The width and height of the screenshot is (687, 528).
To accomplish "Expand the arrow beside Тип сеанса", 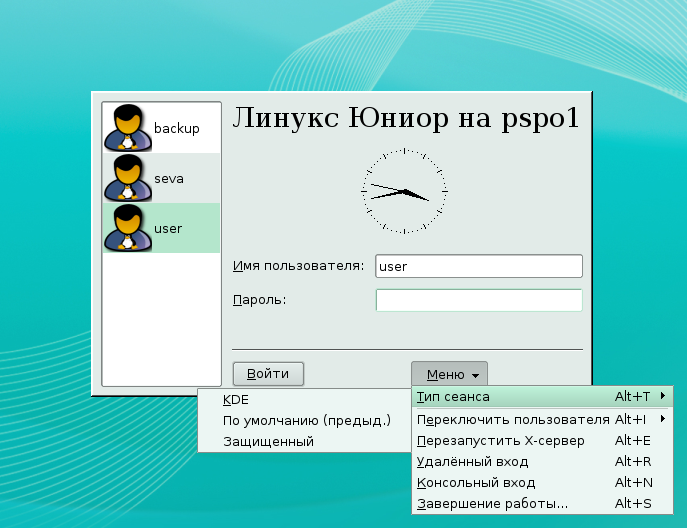I will tap(664, 397).
